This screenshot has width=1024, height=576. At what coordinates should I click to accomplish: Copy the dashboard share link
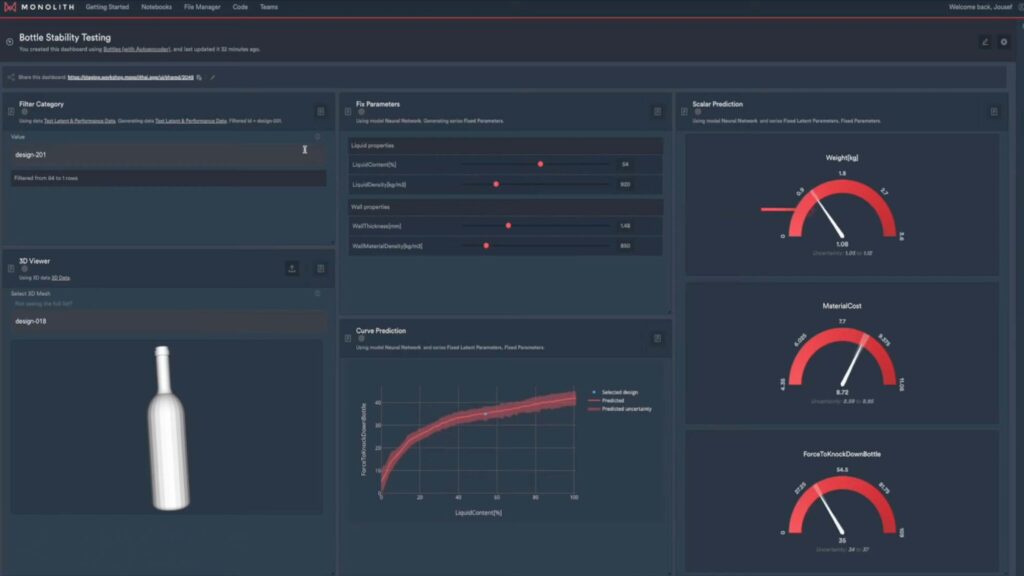click(199, 77)
